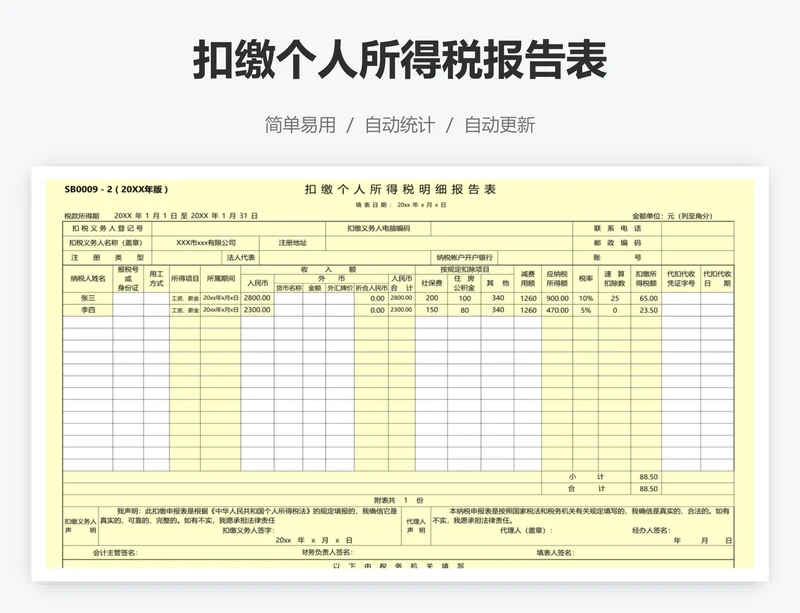Click the '邮政编码' label cell
This screenshot has width=800, height=613.
[x=617, y=243]
